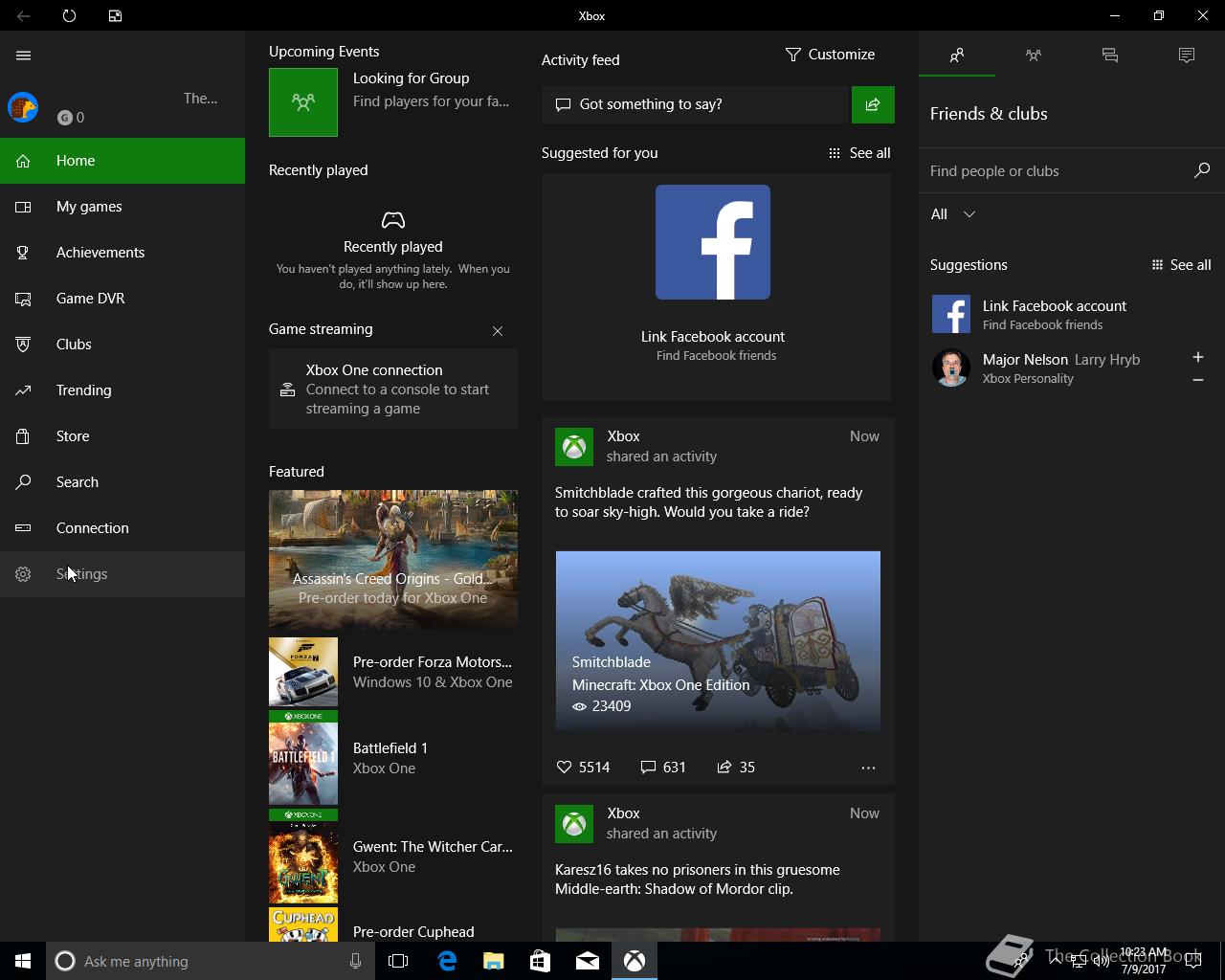The image size is (1225, 980).
Task: Open Mail app from taskbar
Action: pyautogui.click(x=588, y=961)
